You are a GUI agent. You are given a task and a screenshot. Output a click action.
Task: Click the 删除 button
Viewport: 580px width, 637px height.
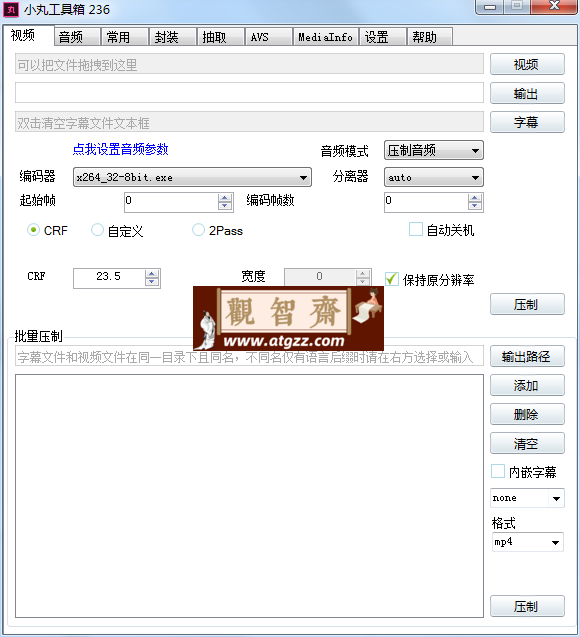(x=527, y=414)
